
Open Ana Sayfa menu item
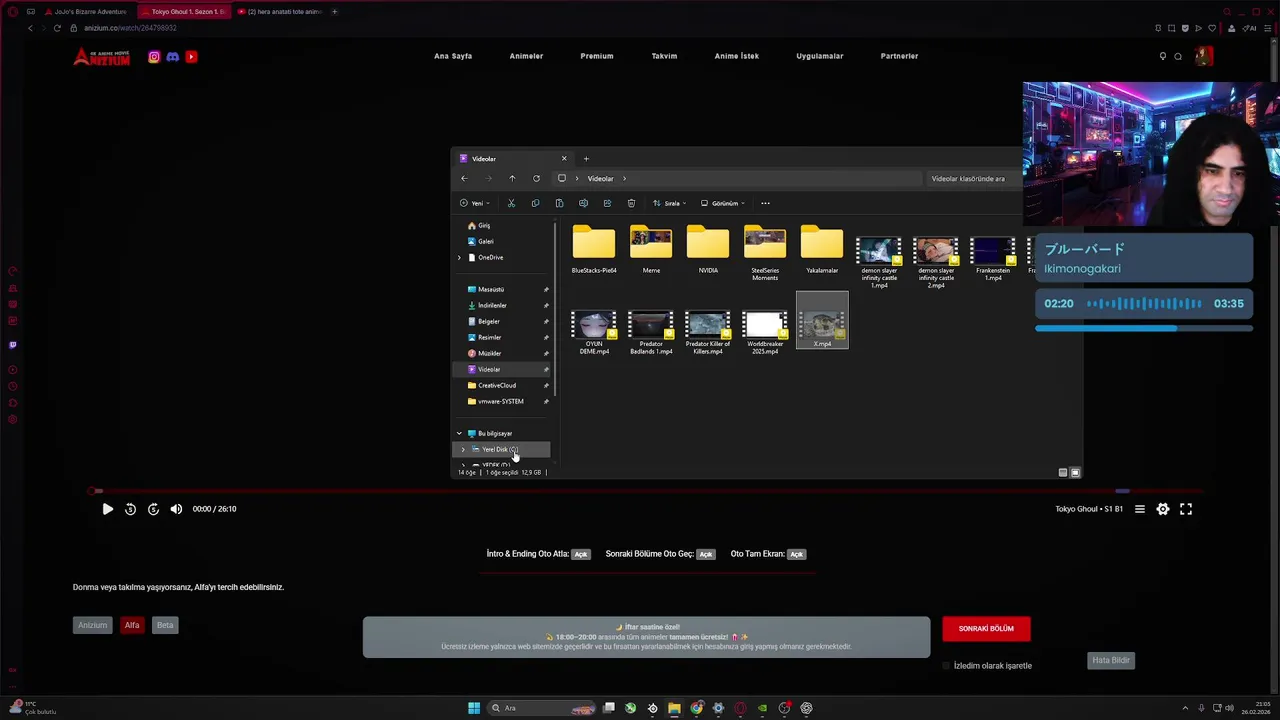[453, 56]
